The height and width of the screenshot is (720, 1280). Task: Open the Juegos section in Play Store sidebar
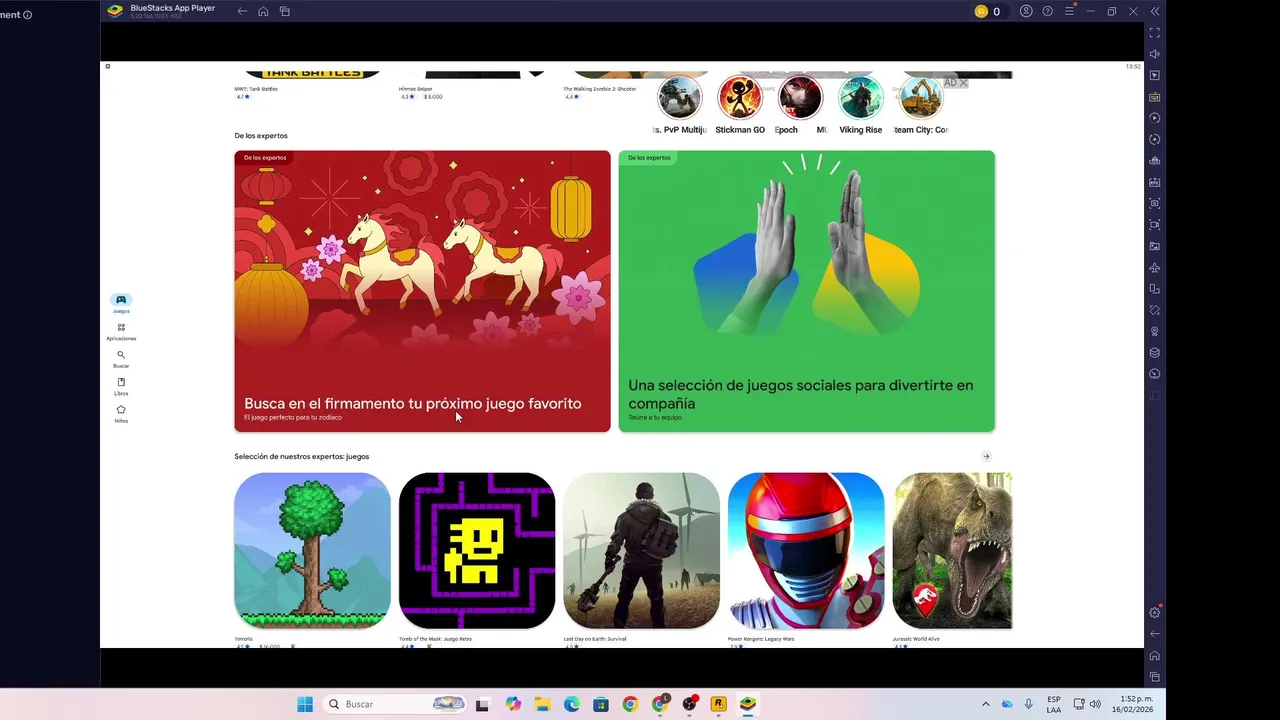121,304
